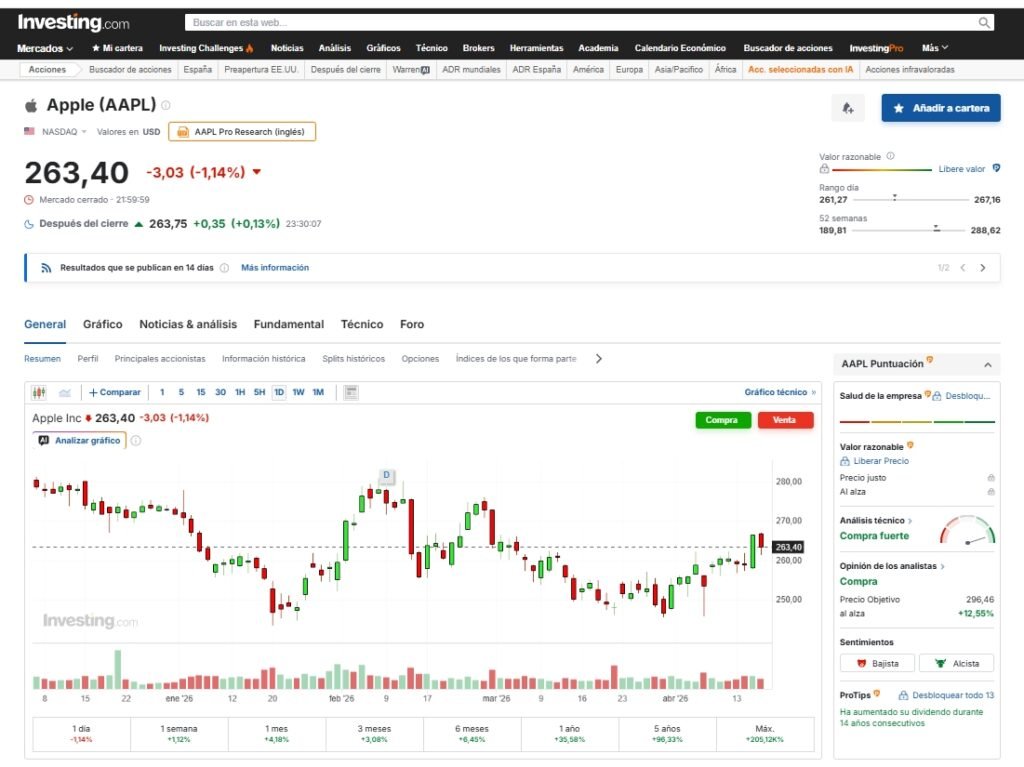Open the Mercados dropdown menu
The height and width of the screenshot is (767, 1024).
[x=45, y=48]
